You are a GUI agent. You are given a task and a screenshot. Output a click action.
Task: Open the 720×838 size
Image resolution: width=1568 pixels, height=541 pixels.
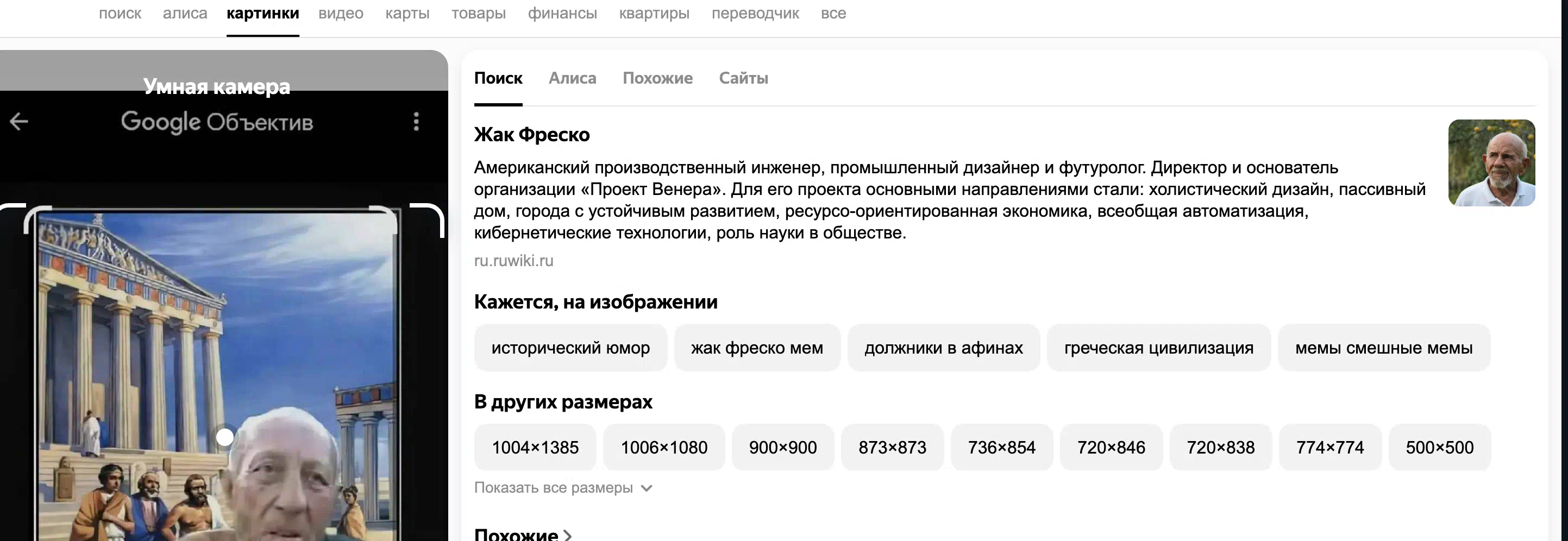pos(1220,447)
